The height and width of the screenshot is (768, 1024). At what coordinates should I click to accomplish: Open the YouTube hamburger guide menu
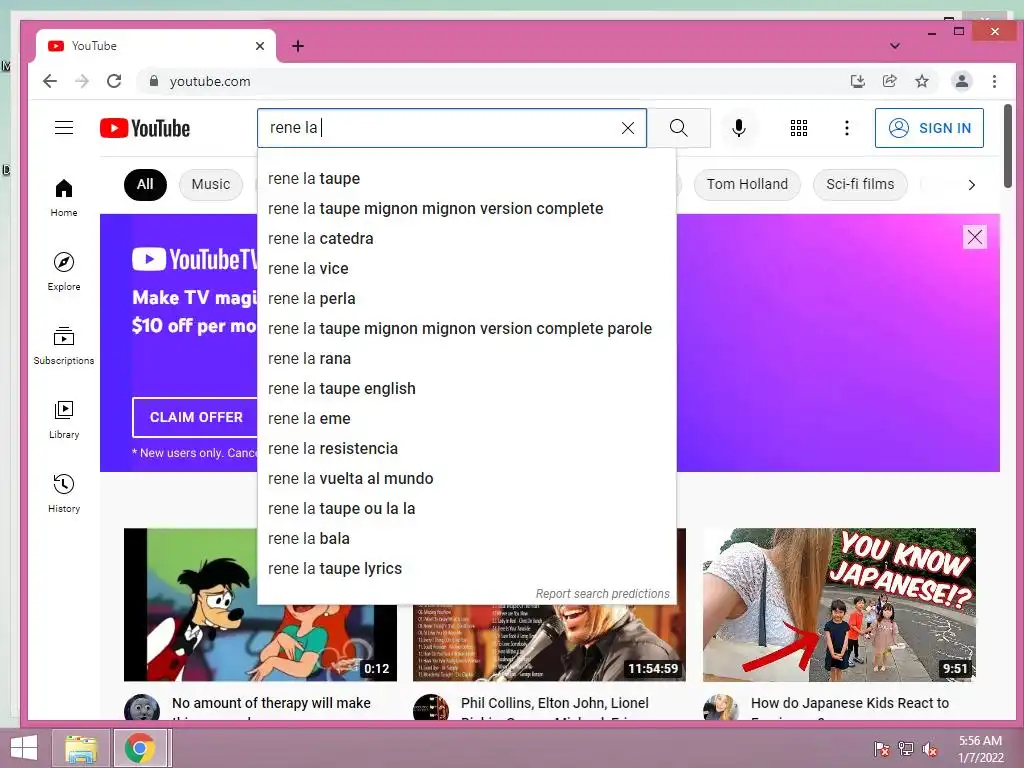[64, 127]
